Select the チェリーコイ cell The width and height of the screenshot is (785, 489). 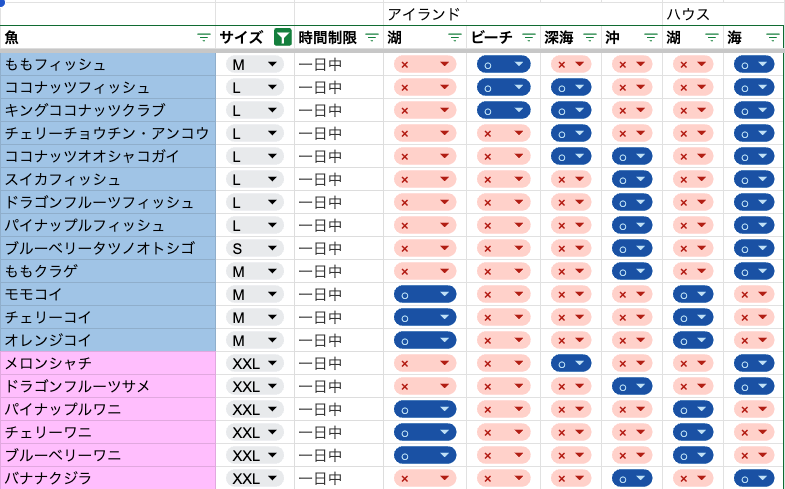[x=108, y=317]
